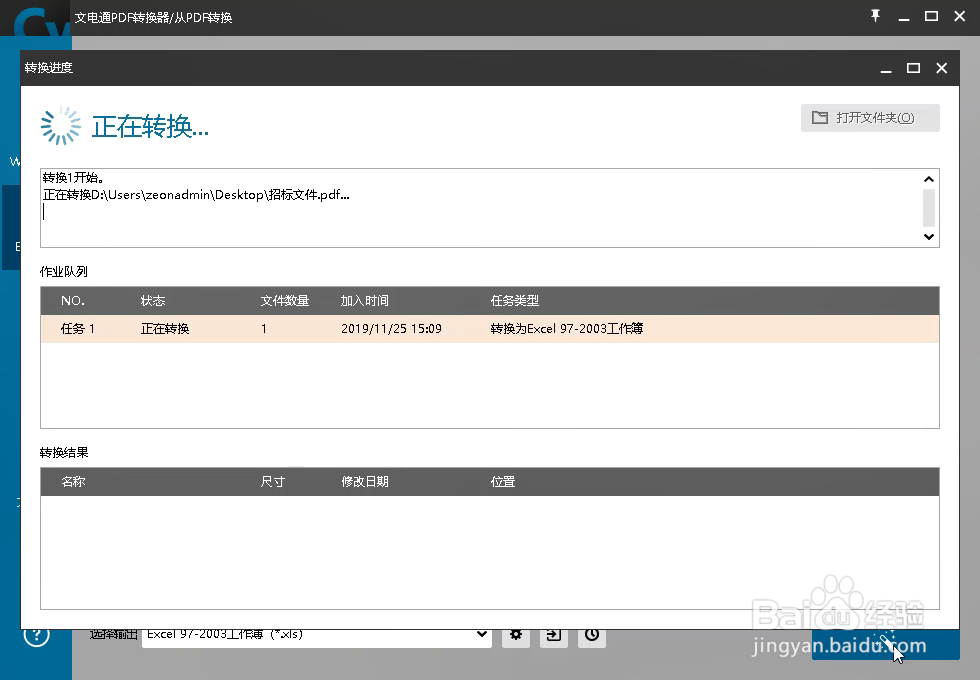This screenshot has height=680, width=980.
Task: Maximize the main PDF converter window
Action: pyautogui.click(x=931, y=16)
